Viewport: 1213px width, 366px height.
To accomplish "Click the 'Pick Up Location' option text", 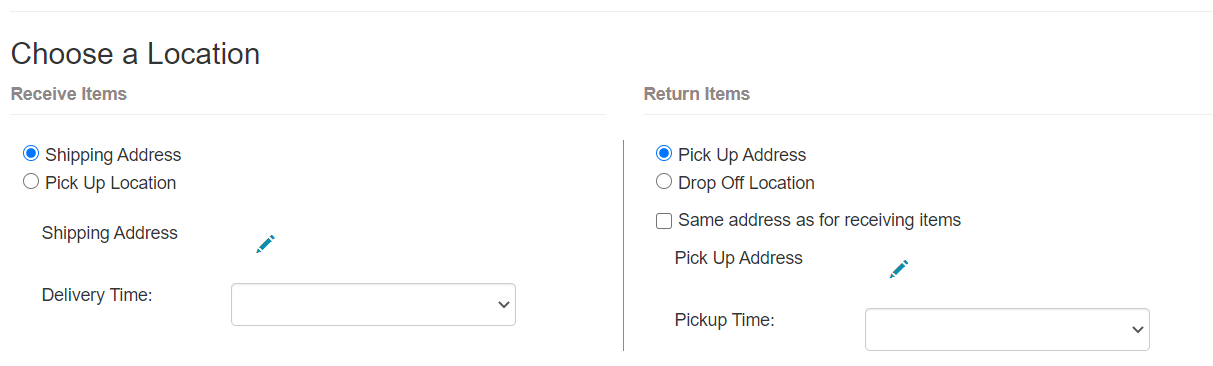I will pos(110,183).
